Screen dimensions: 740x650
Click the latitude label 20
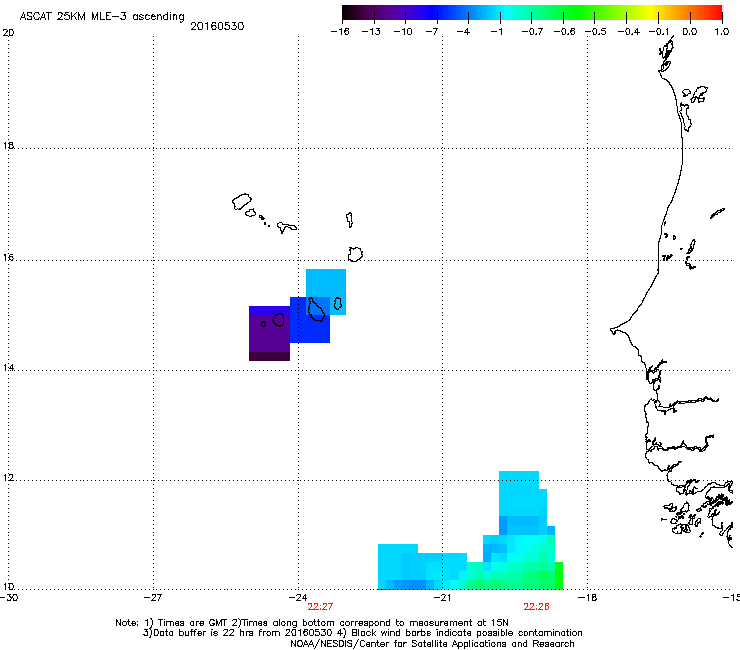[8, 33]
